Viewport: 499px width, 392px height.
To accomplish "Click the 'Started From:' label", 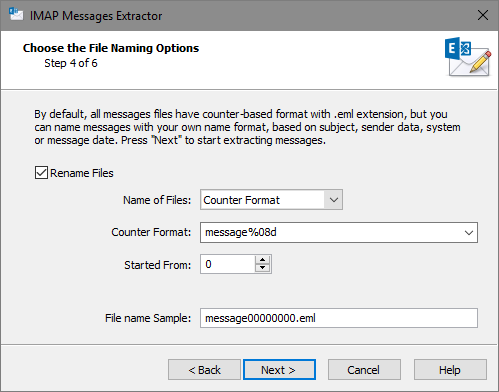I will click(x=158, y=265).
